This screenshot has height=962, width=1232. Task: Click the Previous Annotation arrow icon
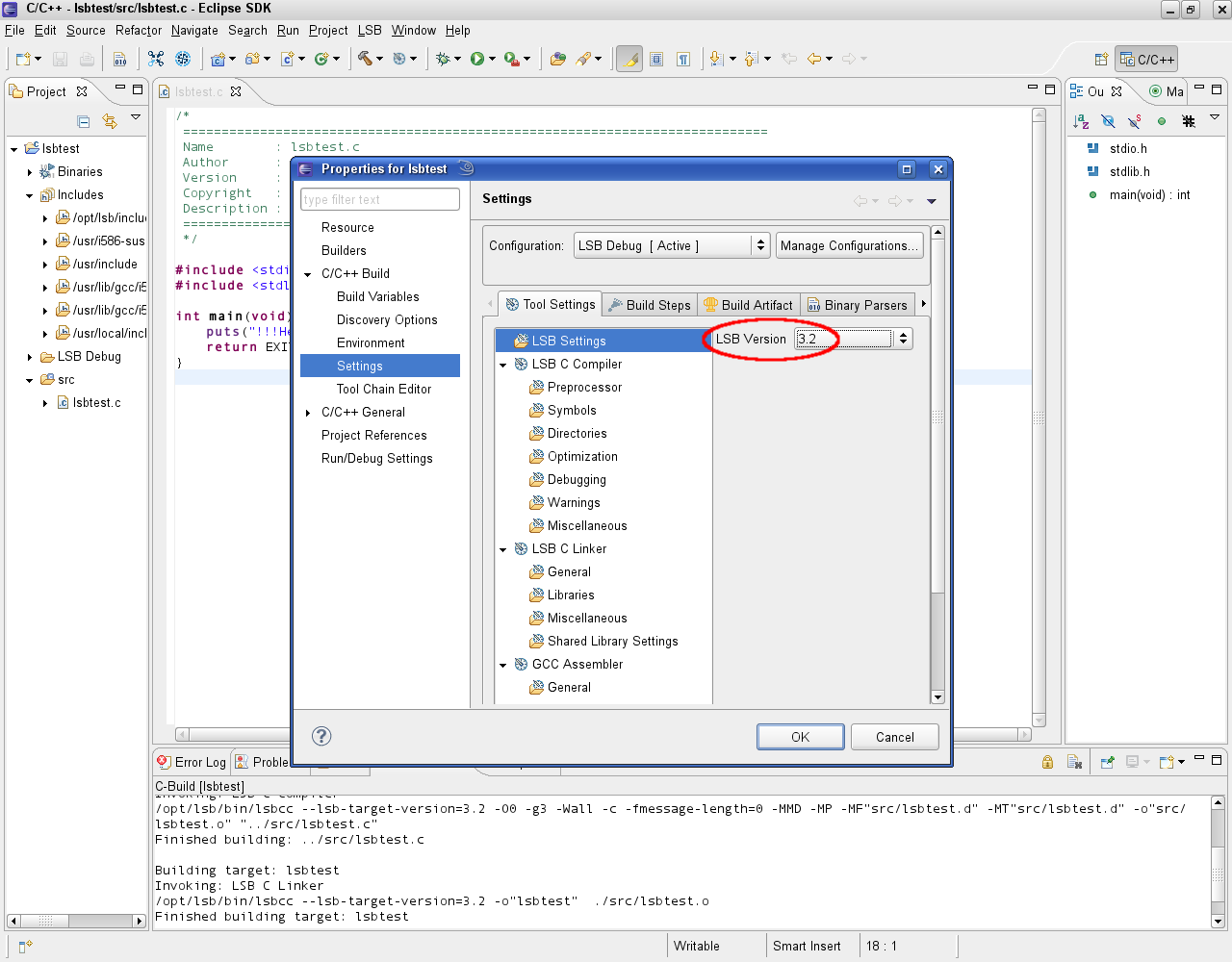tap(751, 59)
